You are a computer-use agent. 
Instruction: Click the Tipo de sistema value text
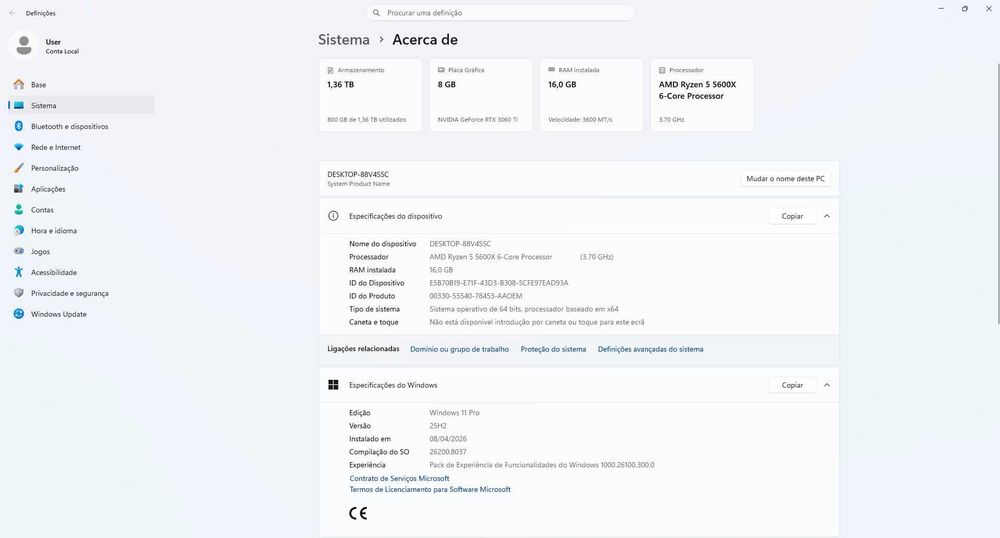(x=524, y=309)
